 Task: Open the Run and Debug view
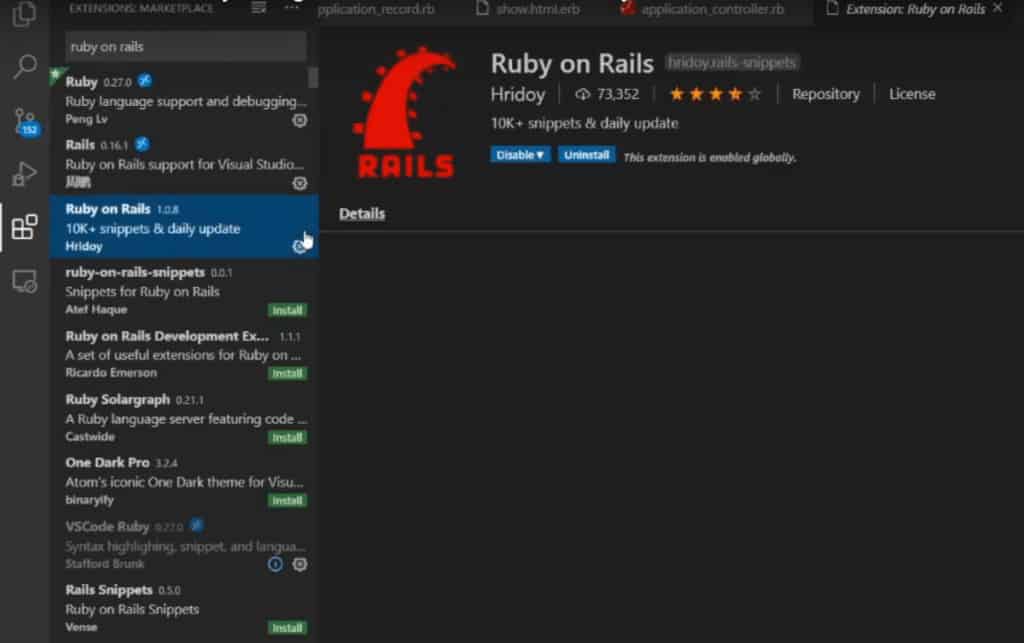coord(24,174)
